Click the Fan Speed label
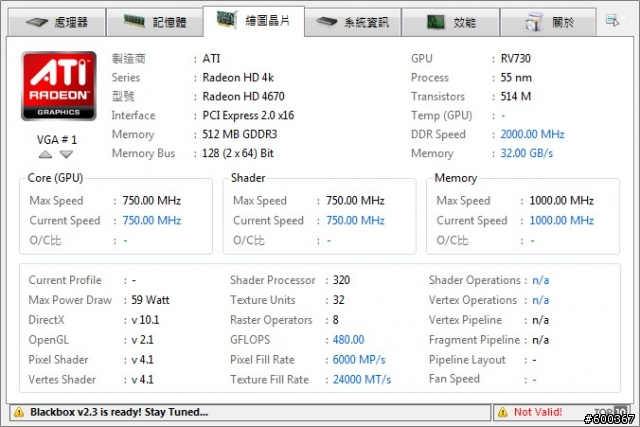The image size is (640, 427). click(x=454, y=379)
